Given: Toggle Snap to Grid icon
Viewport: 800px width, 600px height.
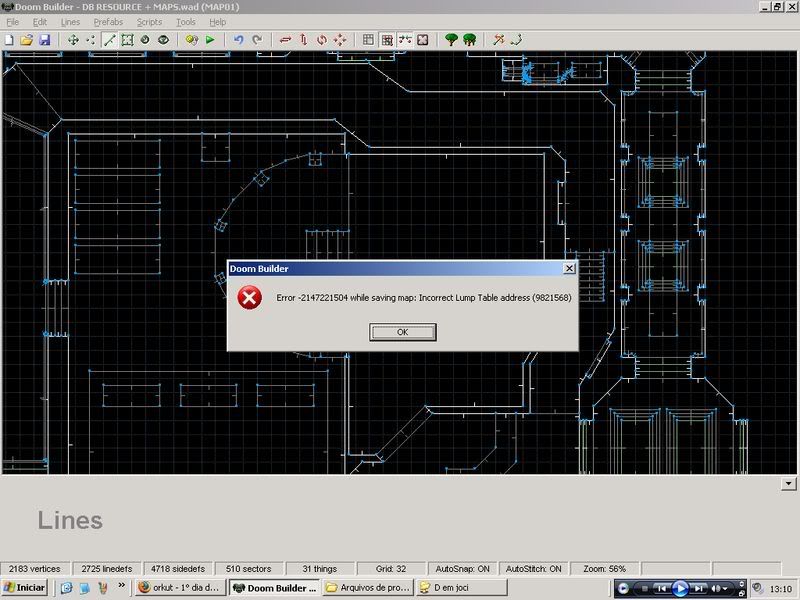Looking at the screenshot, I should (x=387, y=40).
